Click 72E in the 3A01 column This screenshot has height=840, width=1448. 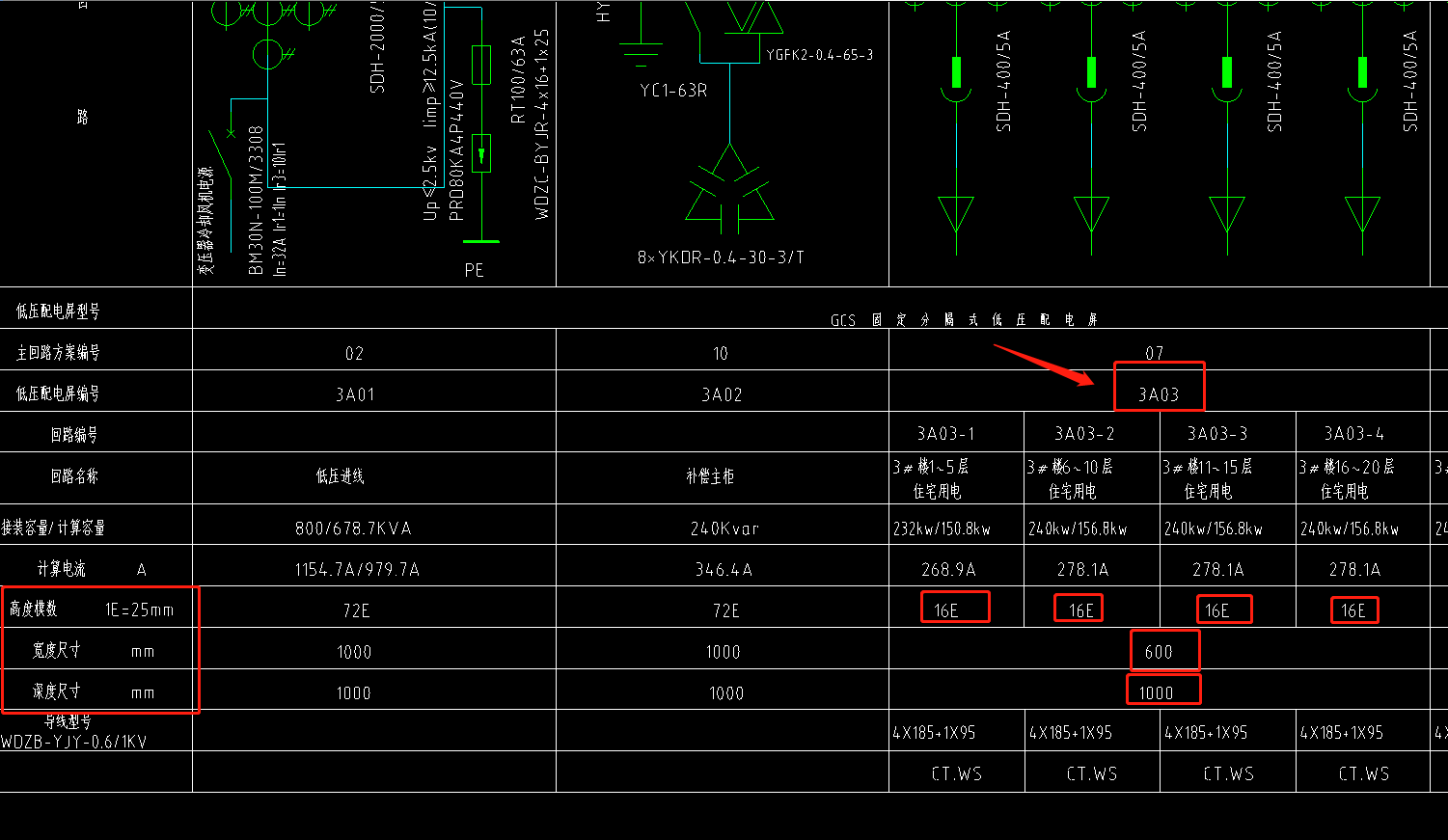click(x=356, y=610)
